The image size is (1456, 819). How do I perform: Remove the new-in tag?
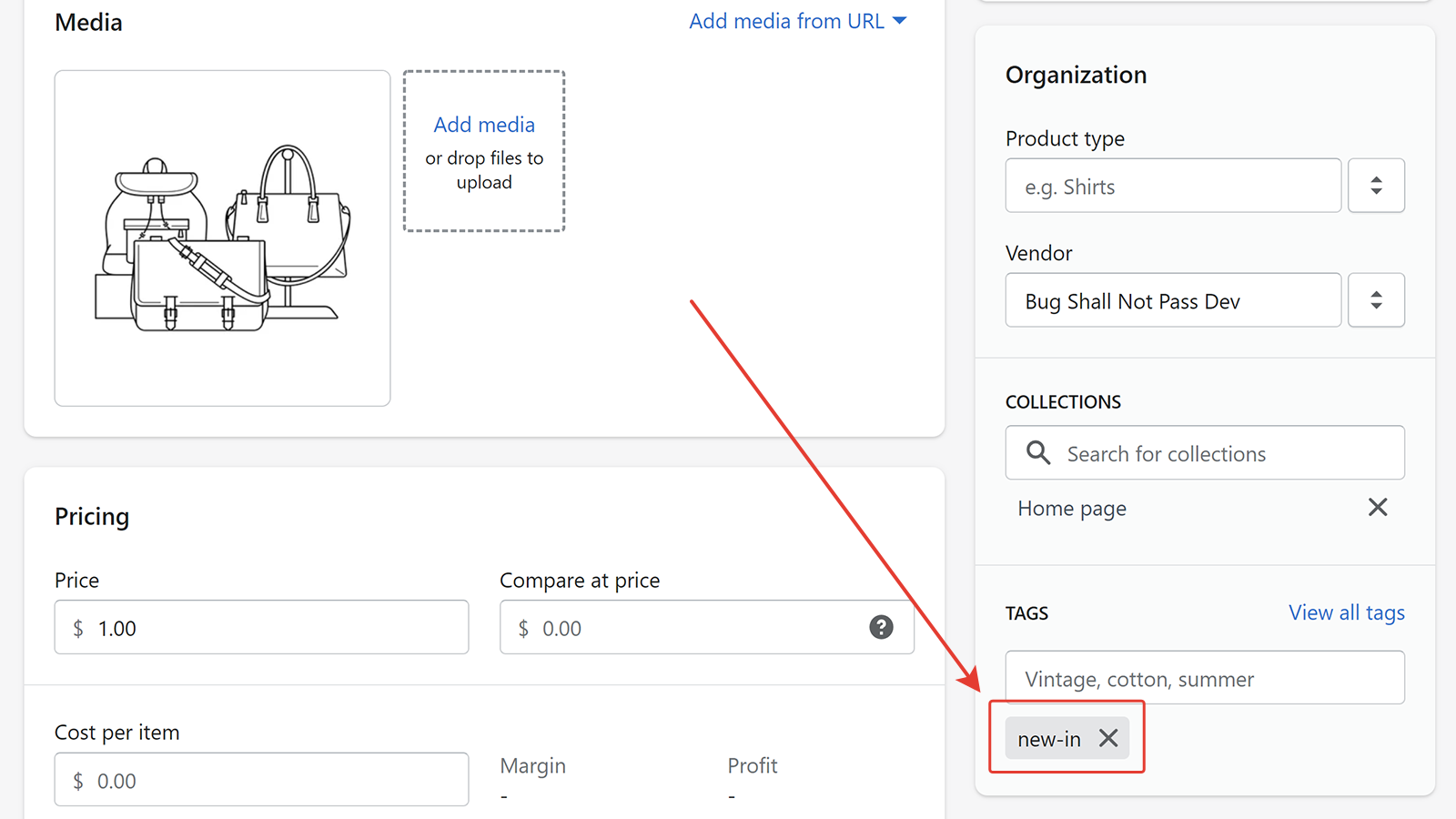[1107, 738]
